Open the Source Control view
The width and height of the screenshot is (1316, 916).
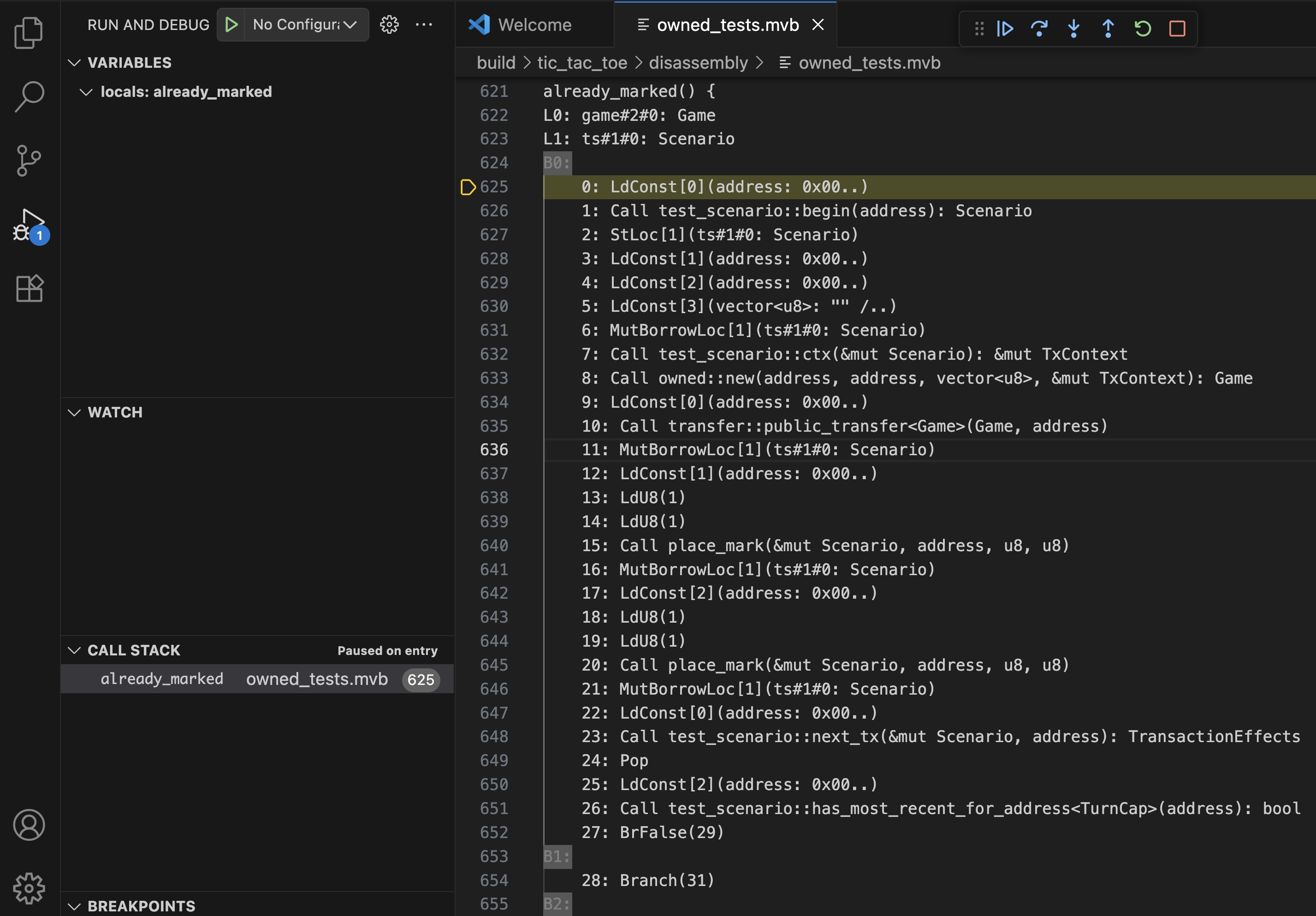coord(29,160)
